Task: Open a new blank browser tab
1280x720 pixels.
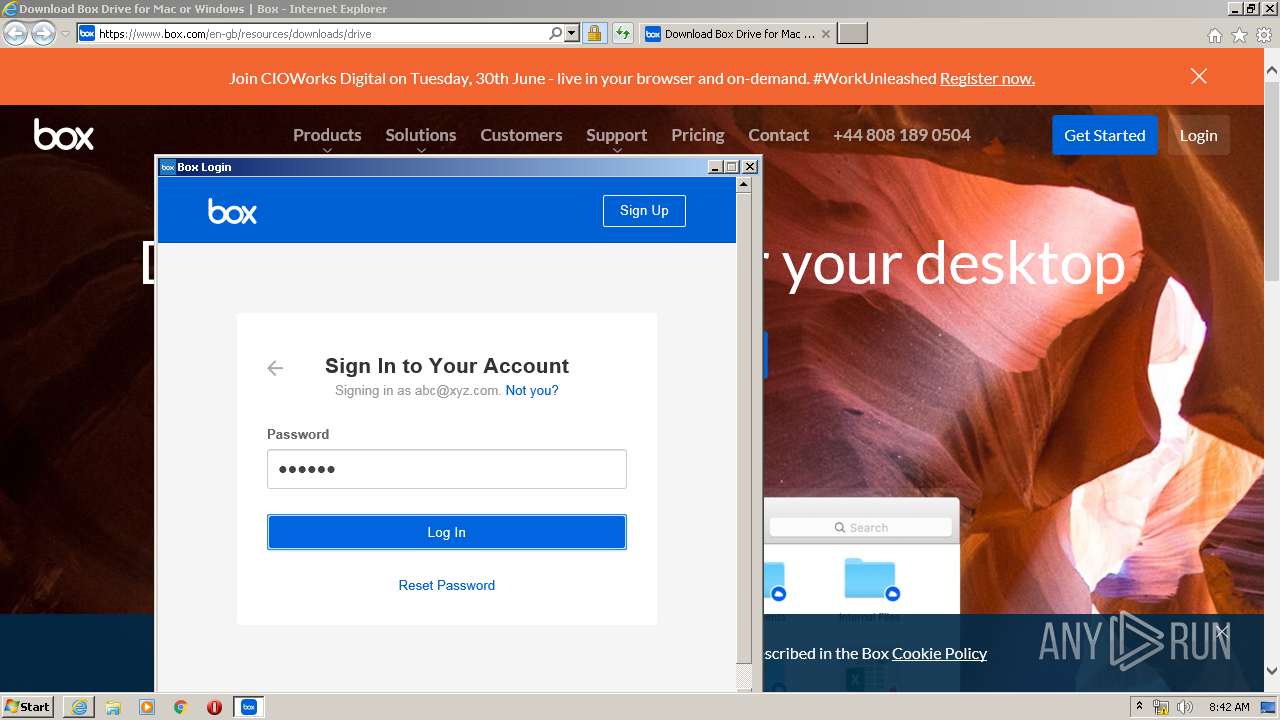Action: [852, 34]
